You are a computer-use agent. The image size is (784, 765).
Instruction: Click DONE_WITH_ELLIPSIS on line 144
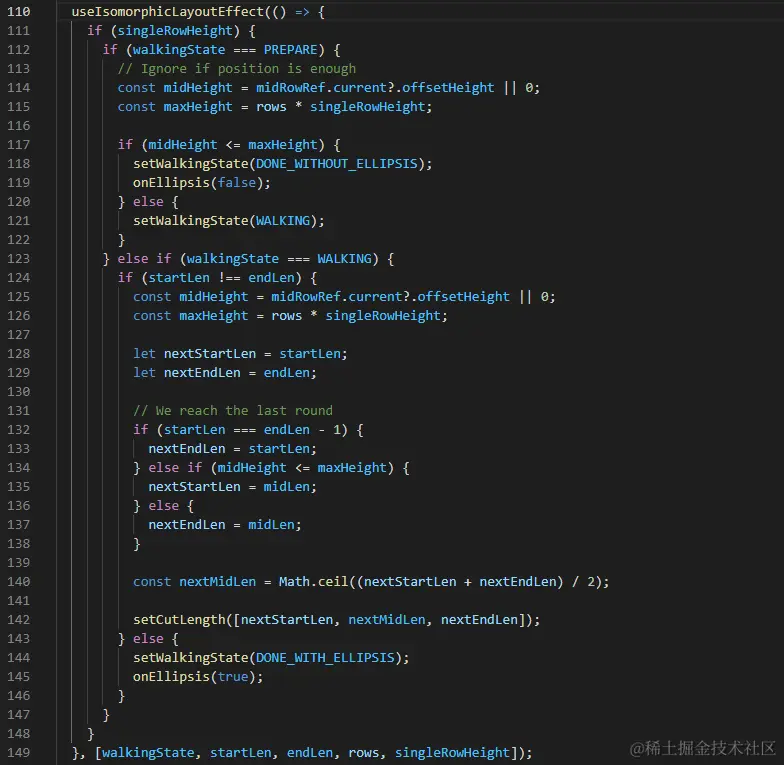click(x=325, y=658)
